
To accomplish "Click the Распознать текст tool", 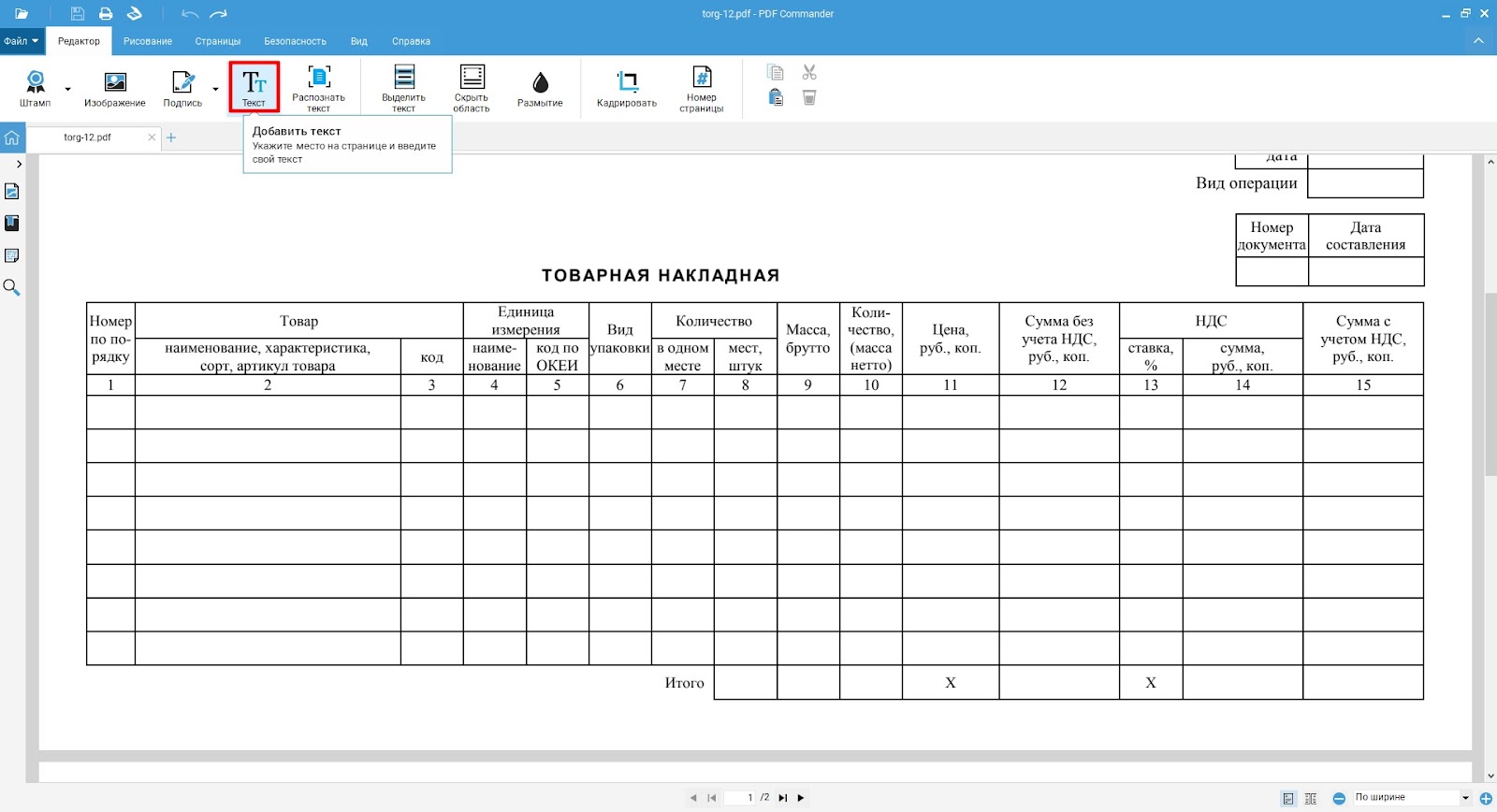I will point(318,89).
